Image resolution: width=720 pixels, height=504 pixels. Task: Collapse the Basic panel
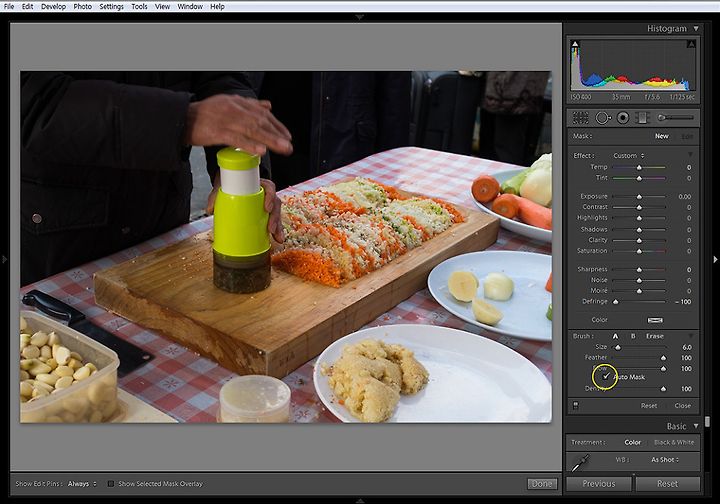click(x=696, y=426)
